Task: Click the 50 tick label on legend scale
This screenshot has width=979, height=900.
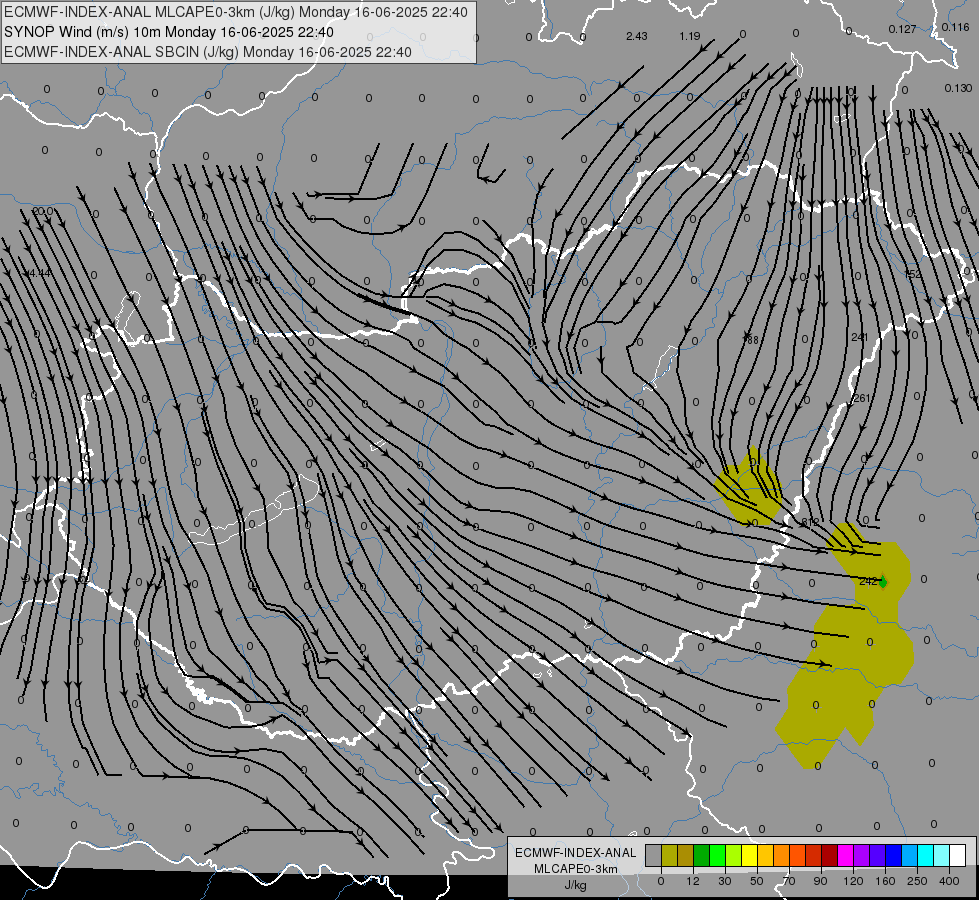Action: [x=757, y=881]
